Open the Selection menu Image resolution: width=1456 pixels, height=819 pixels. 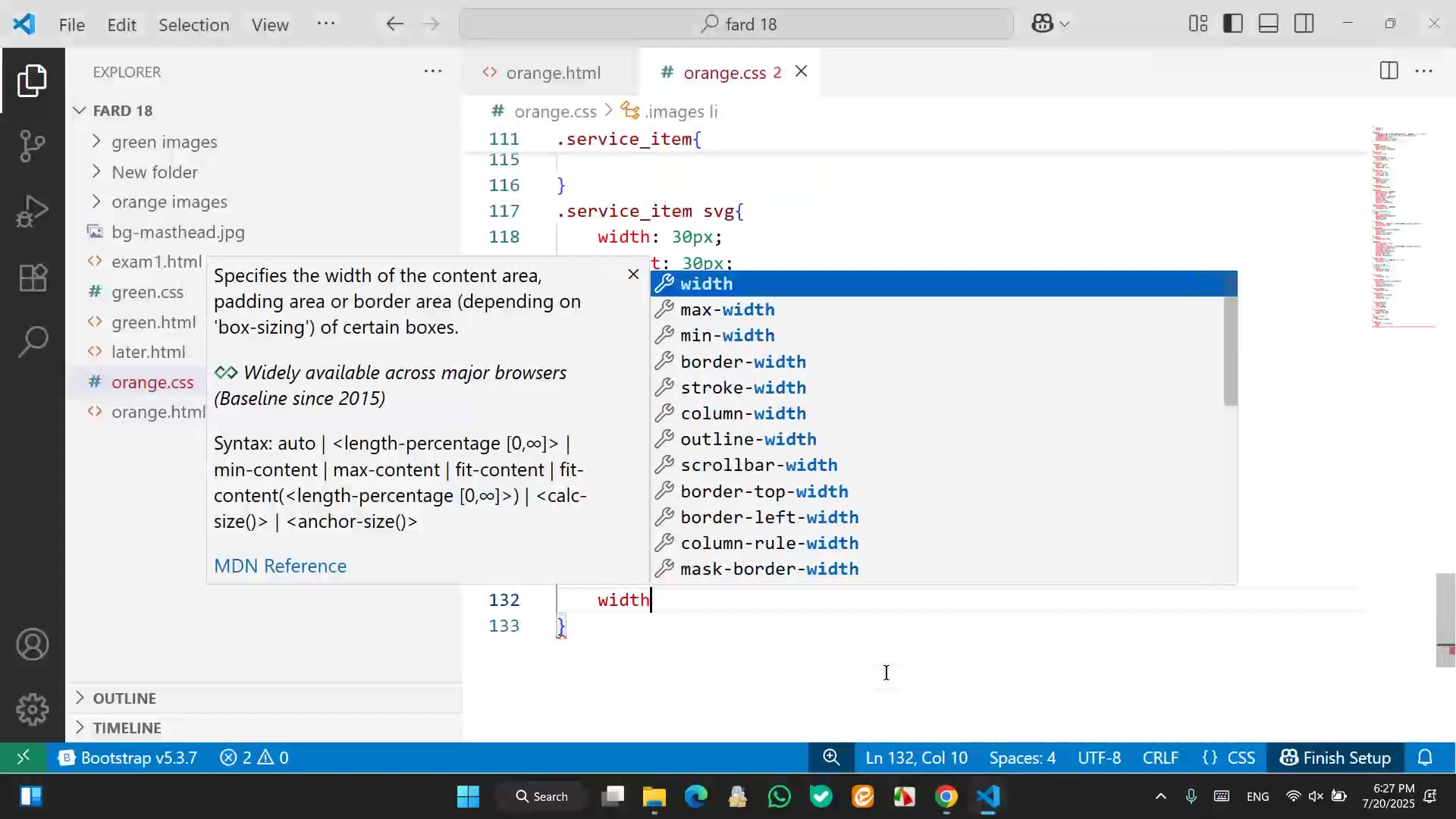[x=193, y=24]
